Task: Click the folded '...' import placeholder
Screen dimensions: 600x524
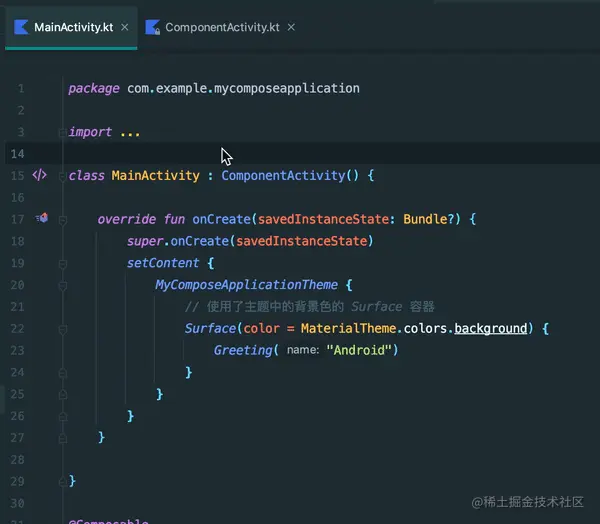Action: point(130,133)
